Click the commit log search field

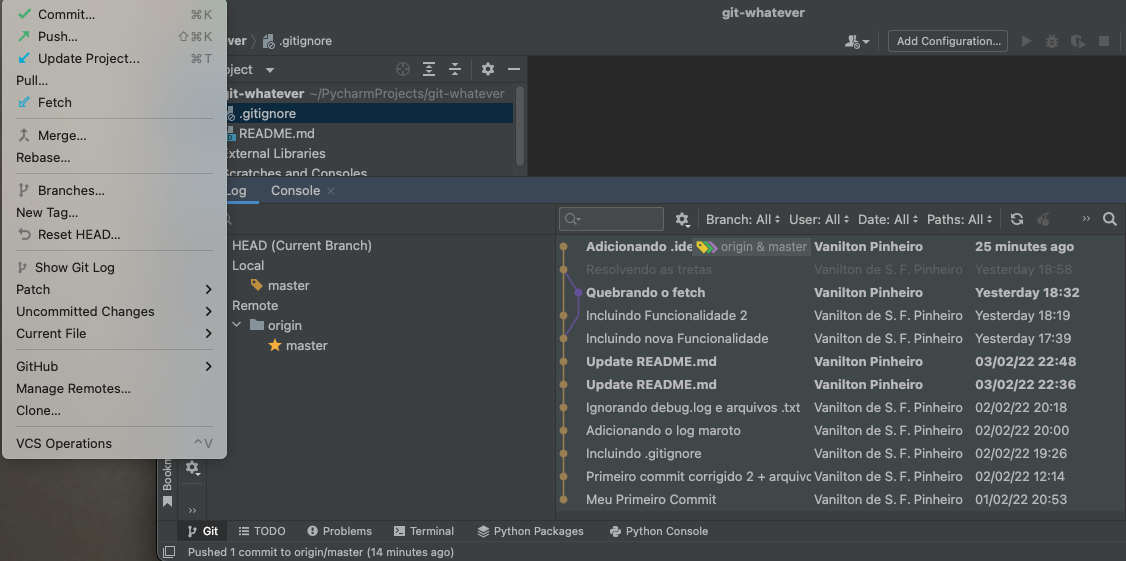(x=611, y=219)
